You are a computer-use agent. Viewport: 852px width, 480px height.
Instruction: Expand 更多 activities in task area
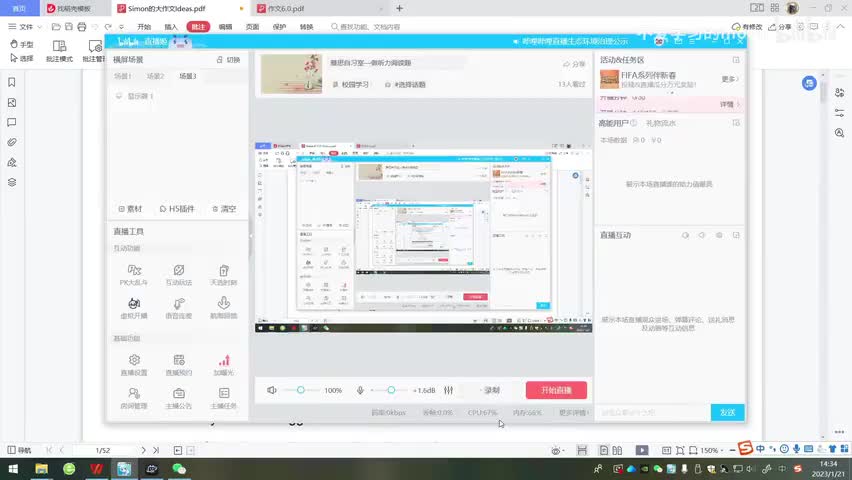point(730,79)
